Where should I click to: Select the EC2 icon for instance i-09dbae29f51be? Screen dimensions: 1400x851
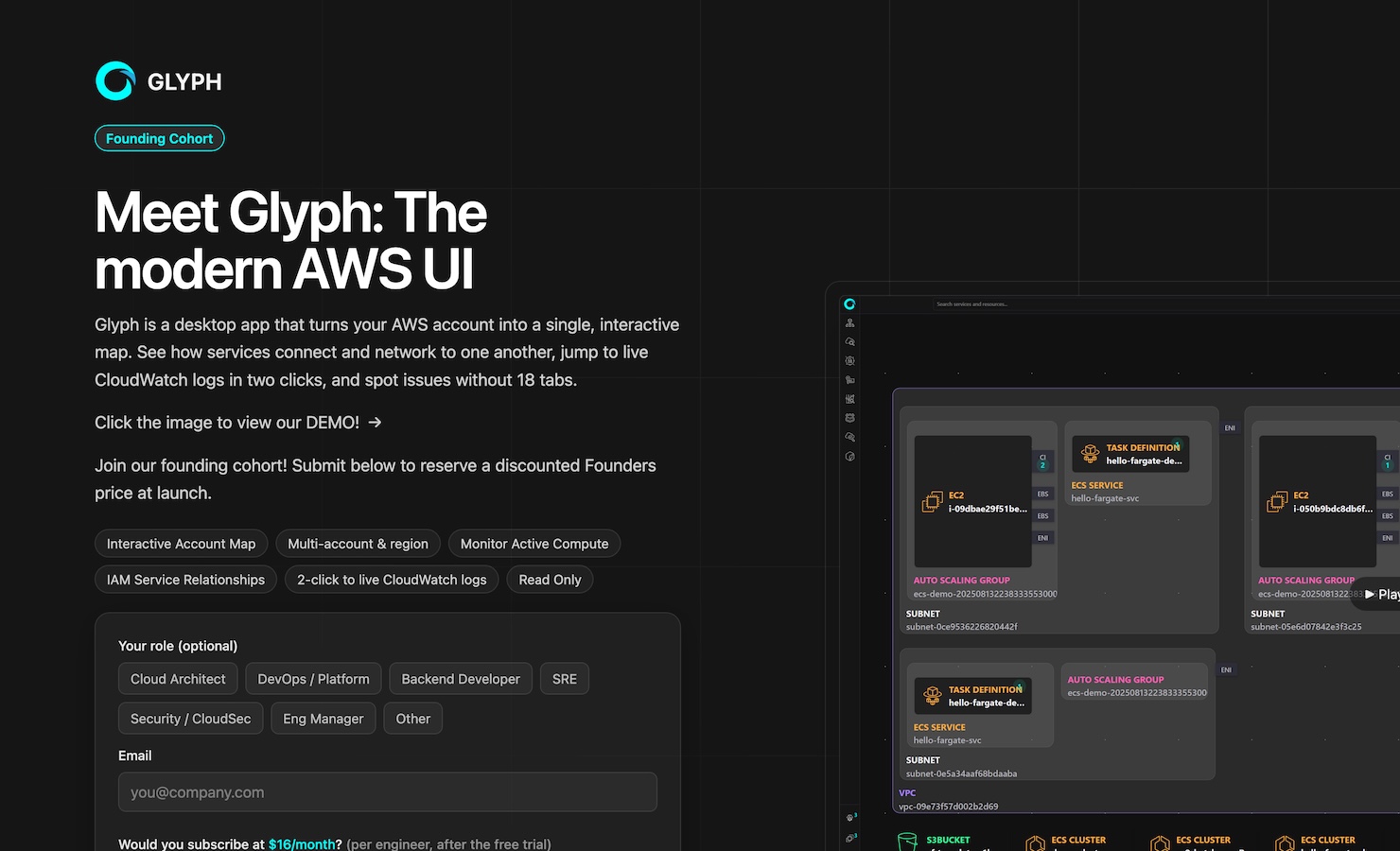pos(932,502)
